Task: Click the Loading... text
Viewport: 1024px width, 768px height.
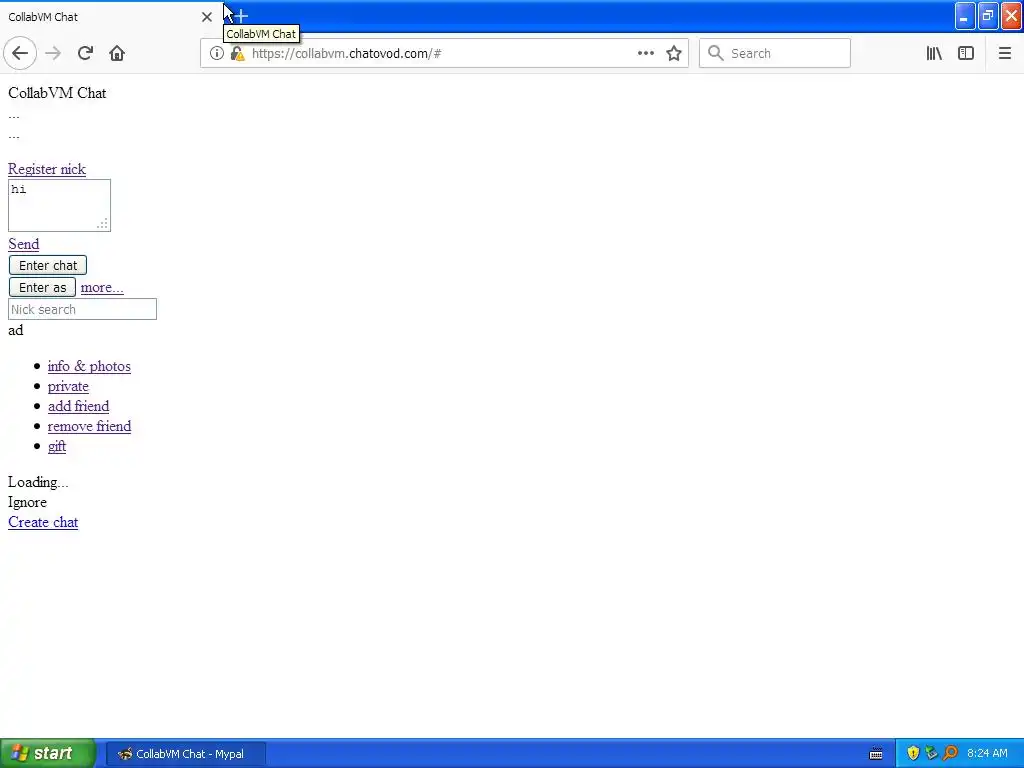Action: point(38,482)
